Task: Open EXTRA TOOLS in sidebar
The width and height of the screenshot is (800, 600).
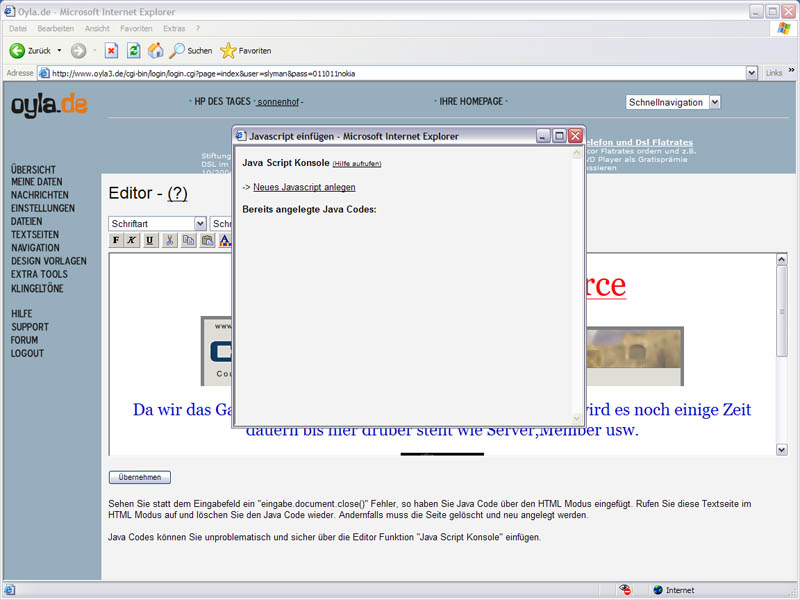Action: point(39,274)
